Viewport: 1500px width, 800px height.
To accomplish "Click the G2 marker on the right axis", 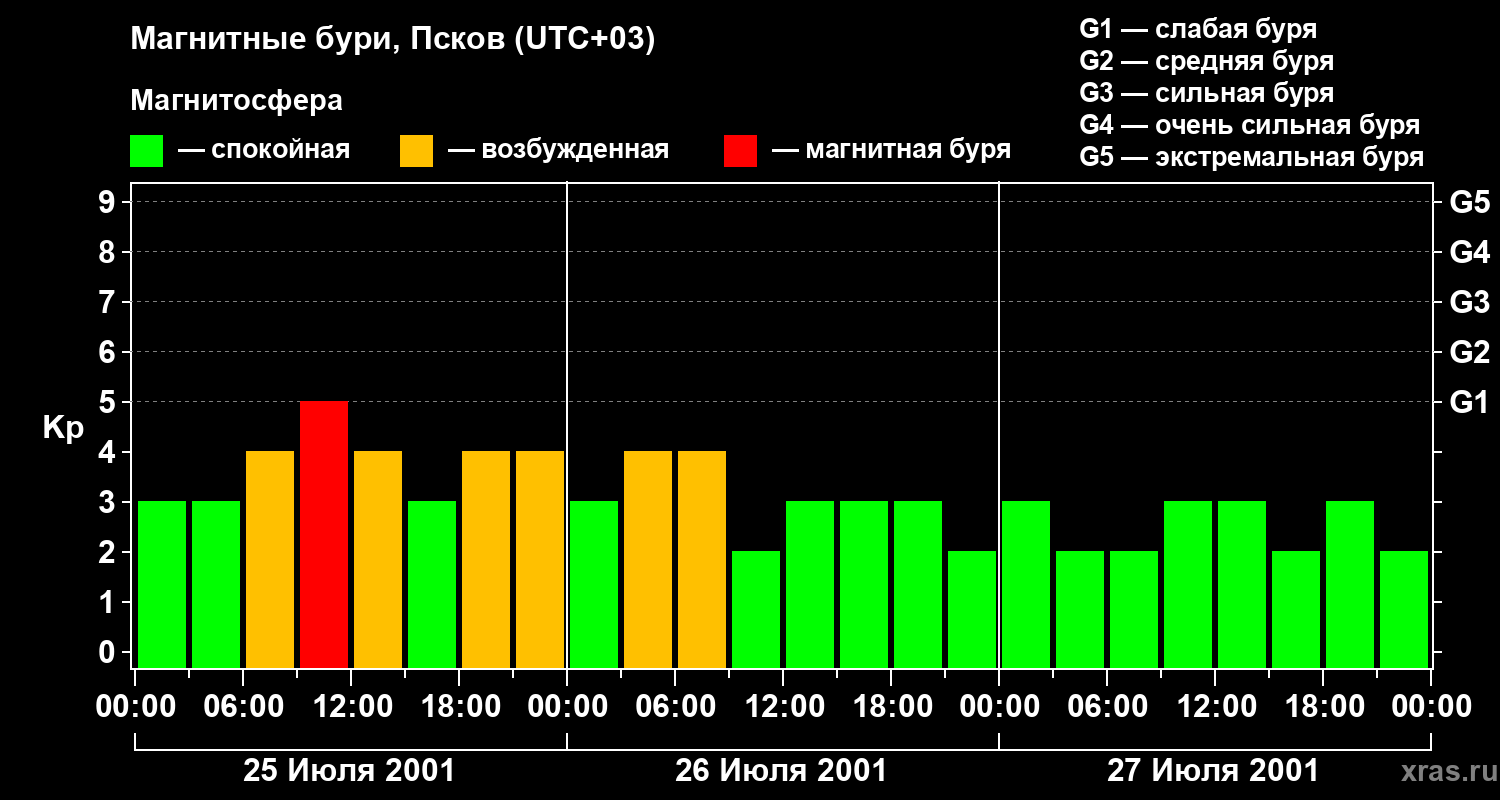I will pos(1469,352).
